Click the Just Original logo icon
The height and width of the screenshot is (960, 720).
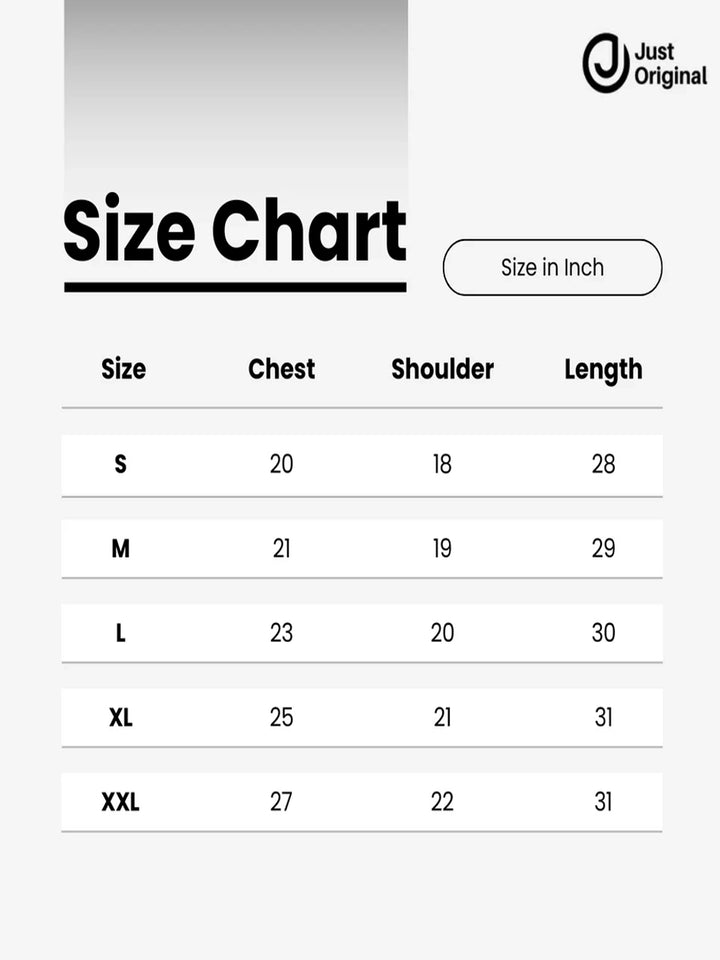[606, 63]
